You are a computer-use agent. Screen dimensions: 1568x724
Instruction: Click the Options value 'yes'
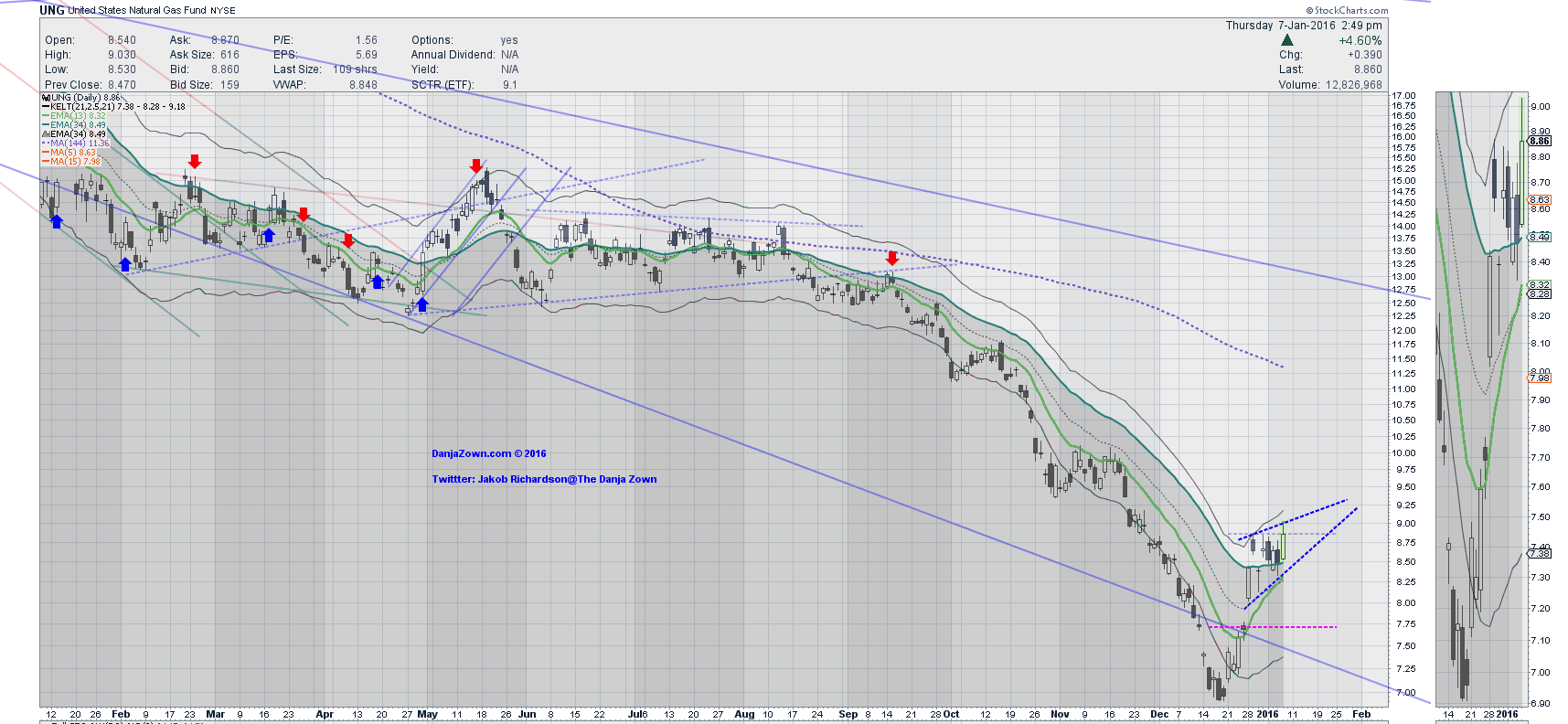tap(509, 40)
